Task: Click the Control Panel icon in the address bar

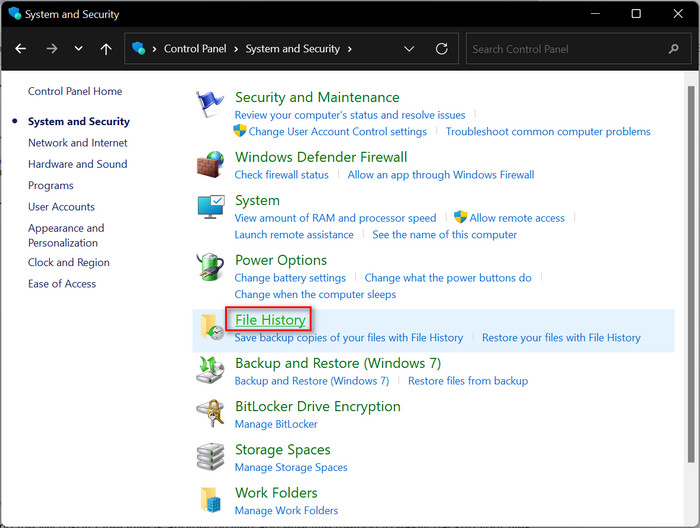Action: click(139, 48)
